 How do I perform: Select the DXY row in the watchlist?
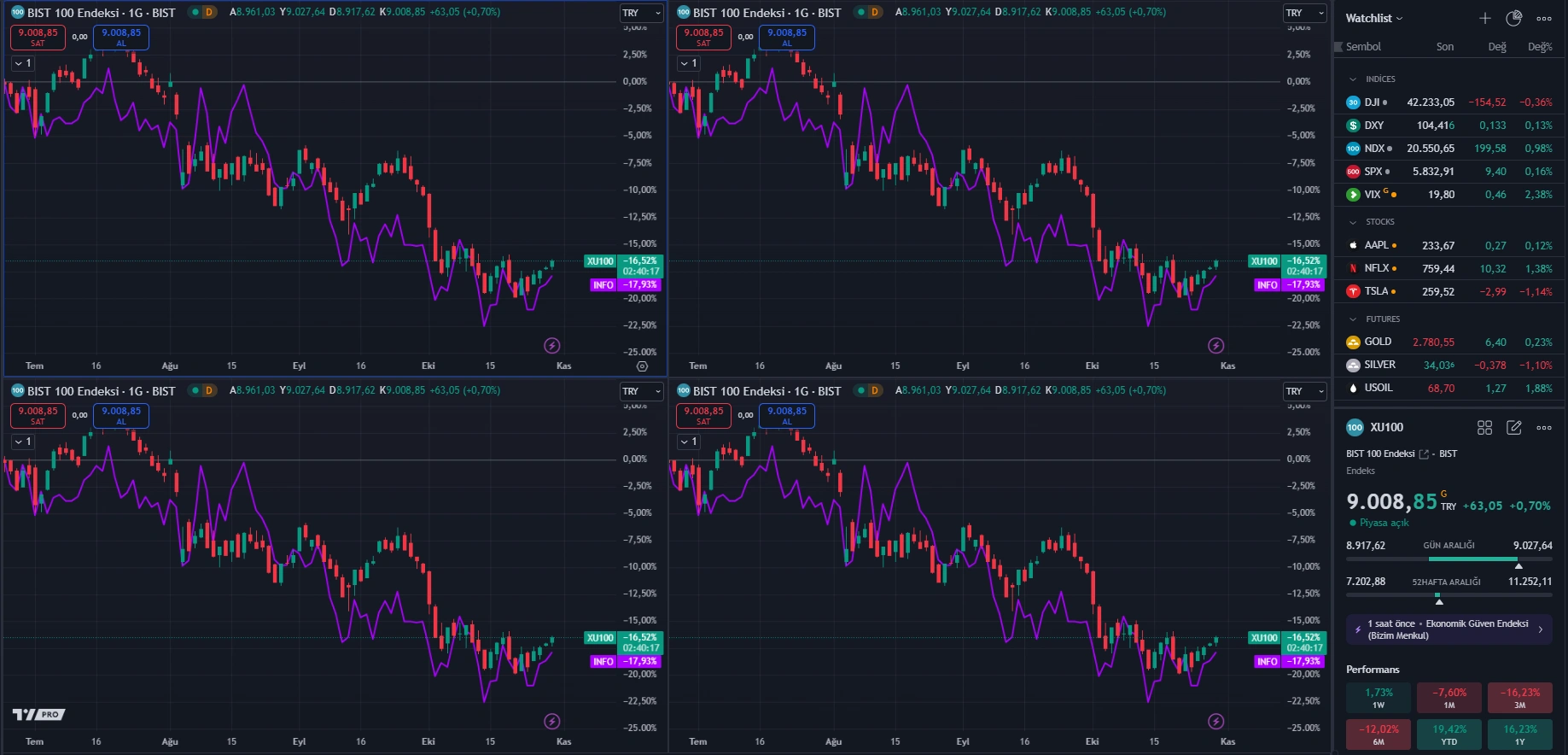(x=1449, y=126)
